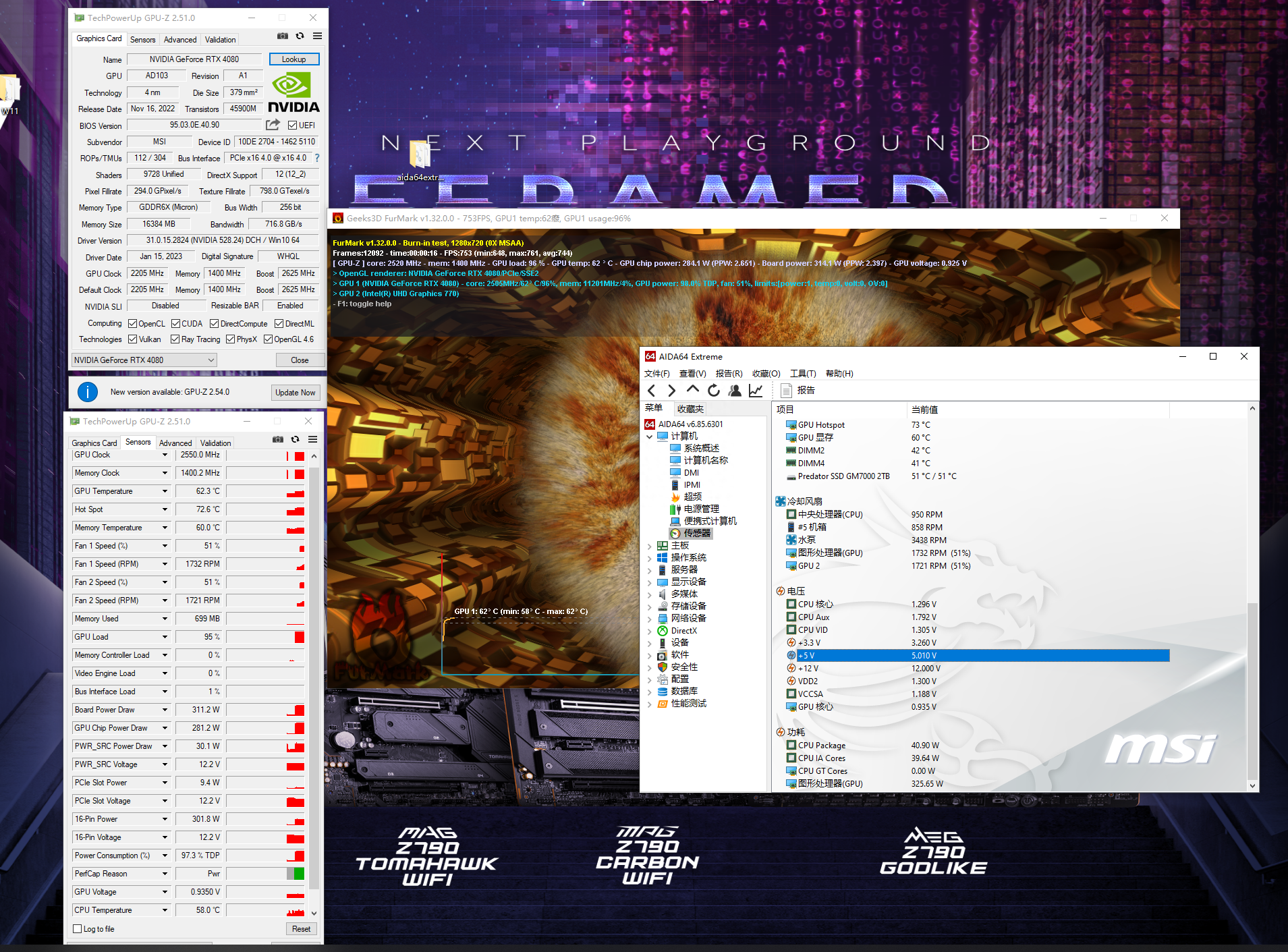Click AIDA64 graph chart toolbar icon
Viewport: 1288px width, 952px height.
(756, 390)
